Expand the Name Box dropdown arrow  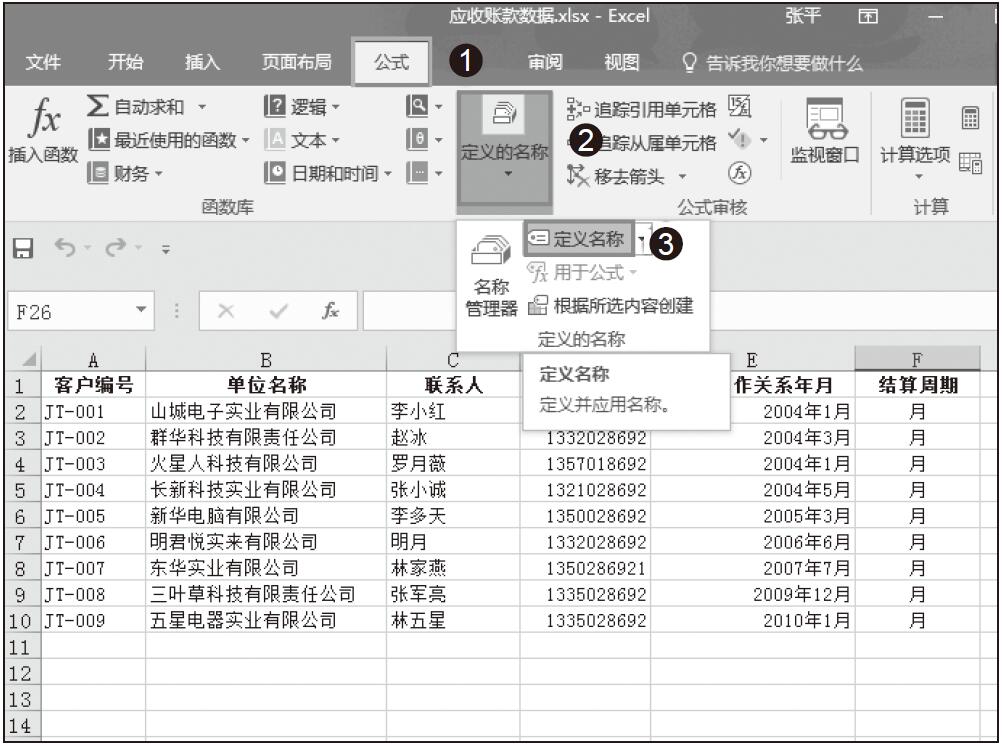[141, 311]
